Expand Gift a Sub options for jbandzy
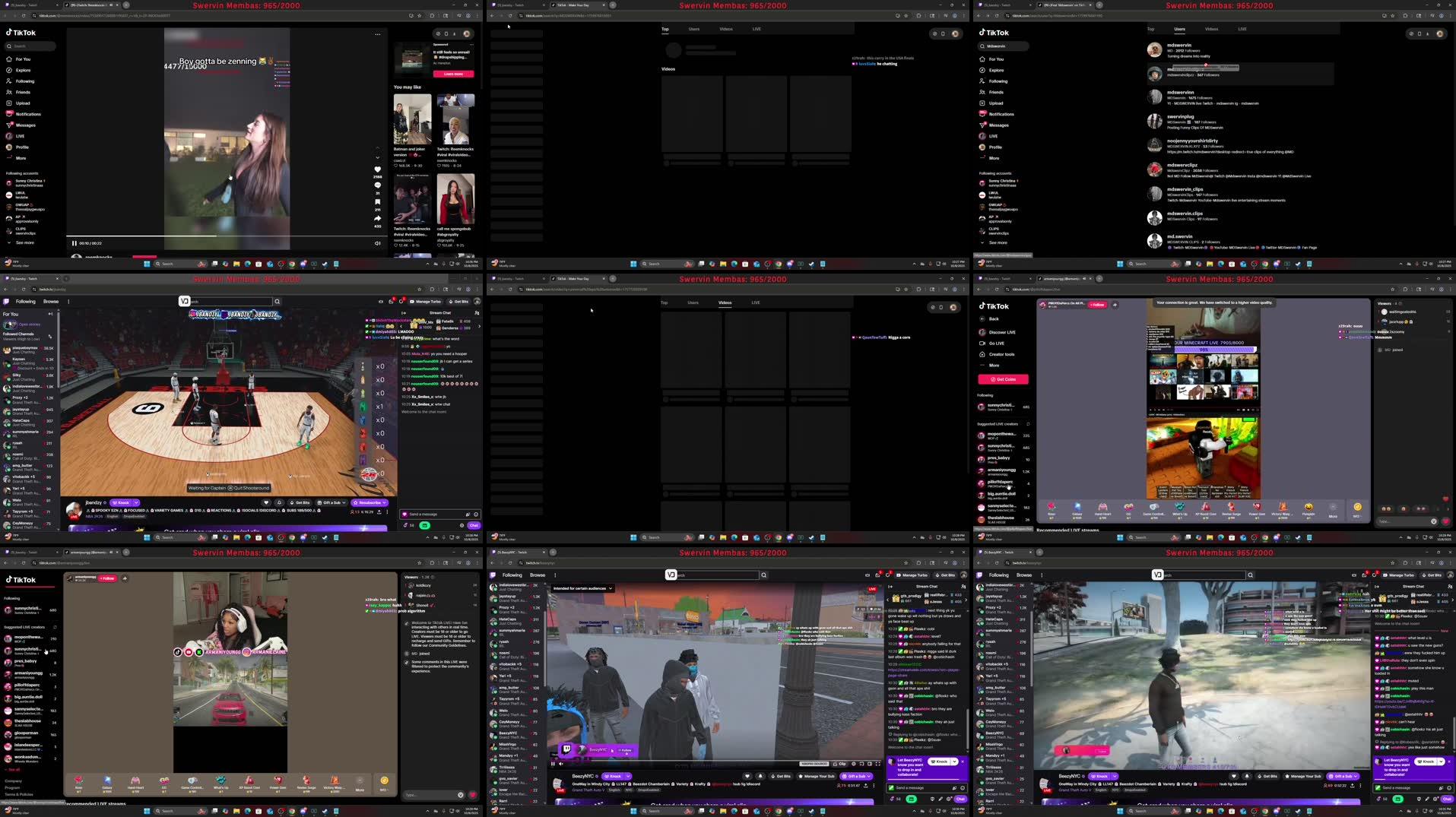This screenshot has width=1456, height=817. (x=343, y=502)
